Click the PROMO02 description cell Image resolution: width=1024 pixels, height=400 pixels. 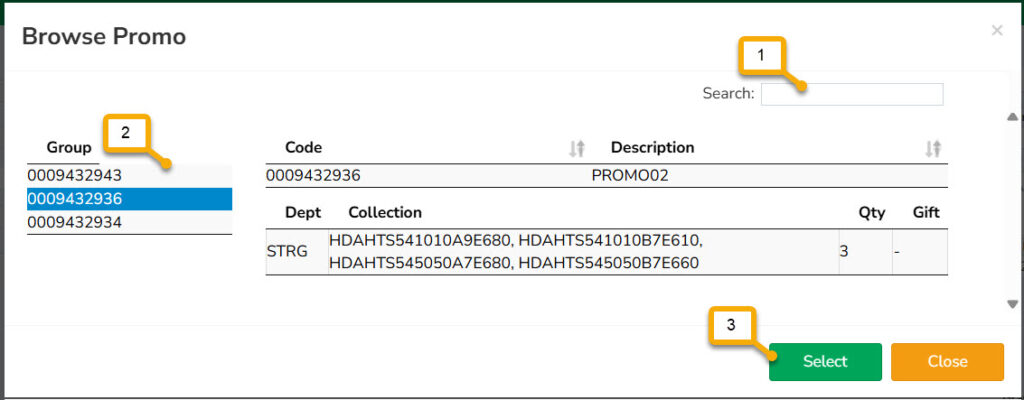(629, 176)
